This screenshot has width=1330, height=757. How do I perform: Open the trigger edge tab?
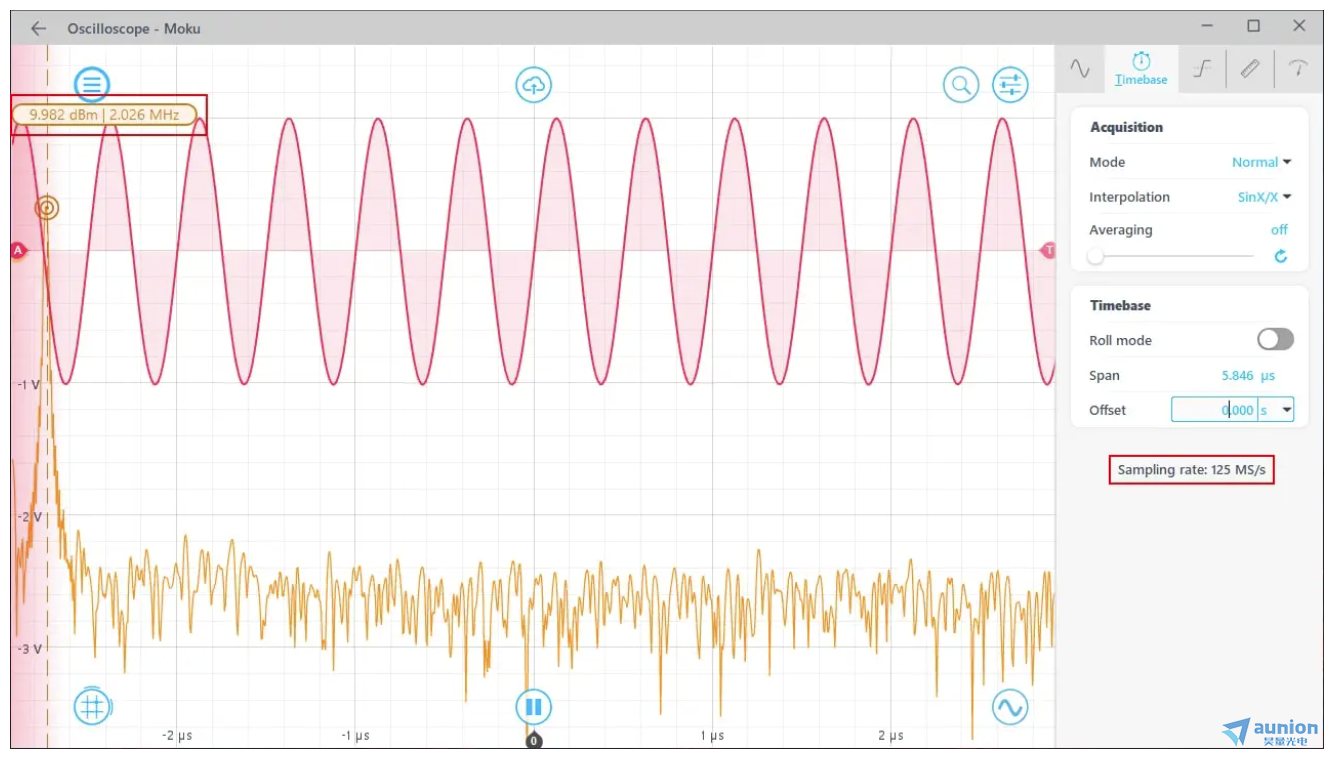click(1202, 68)
